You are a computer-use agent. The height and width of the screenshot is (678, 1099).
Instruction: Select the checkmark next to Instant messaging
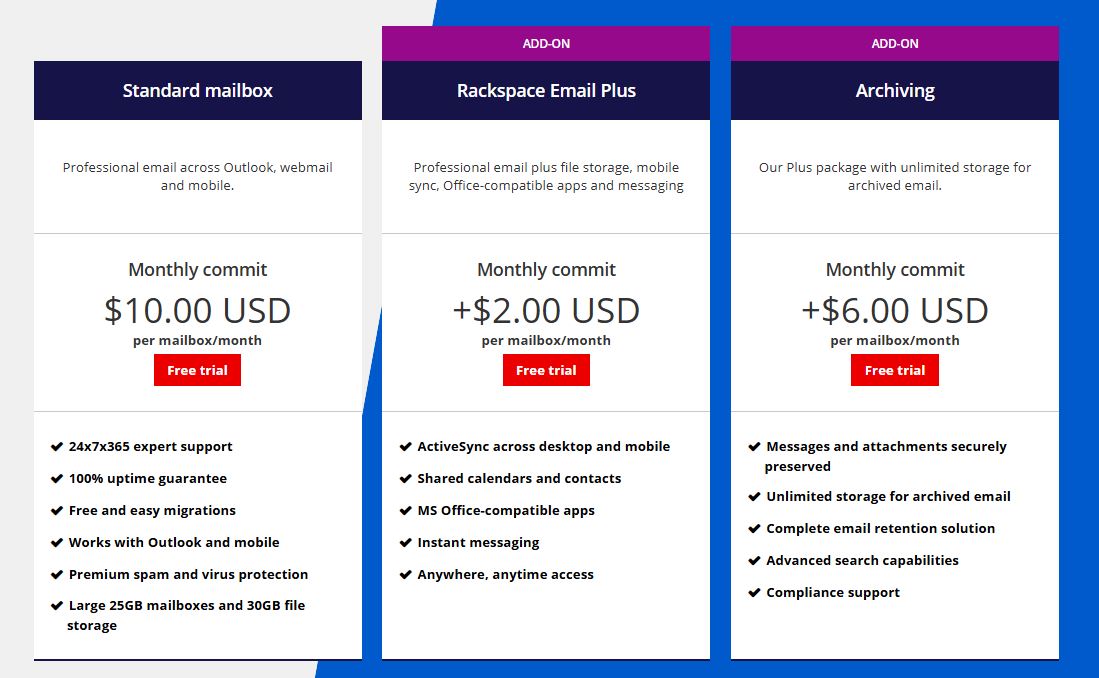(x=406, y=542)
